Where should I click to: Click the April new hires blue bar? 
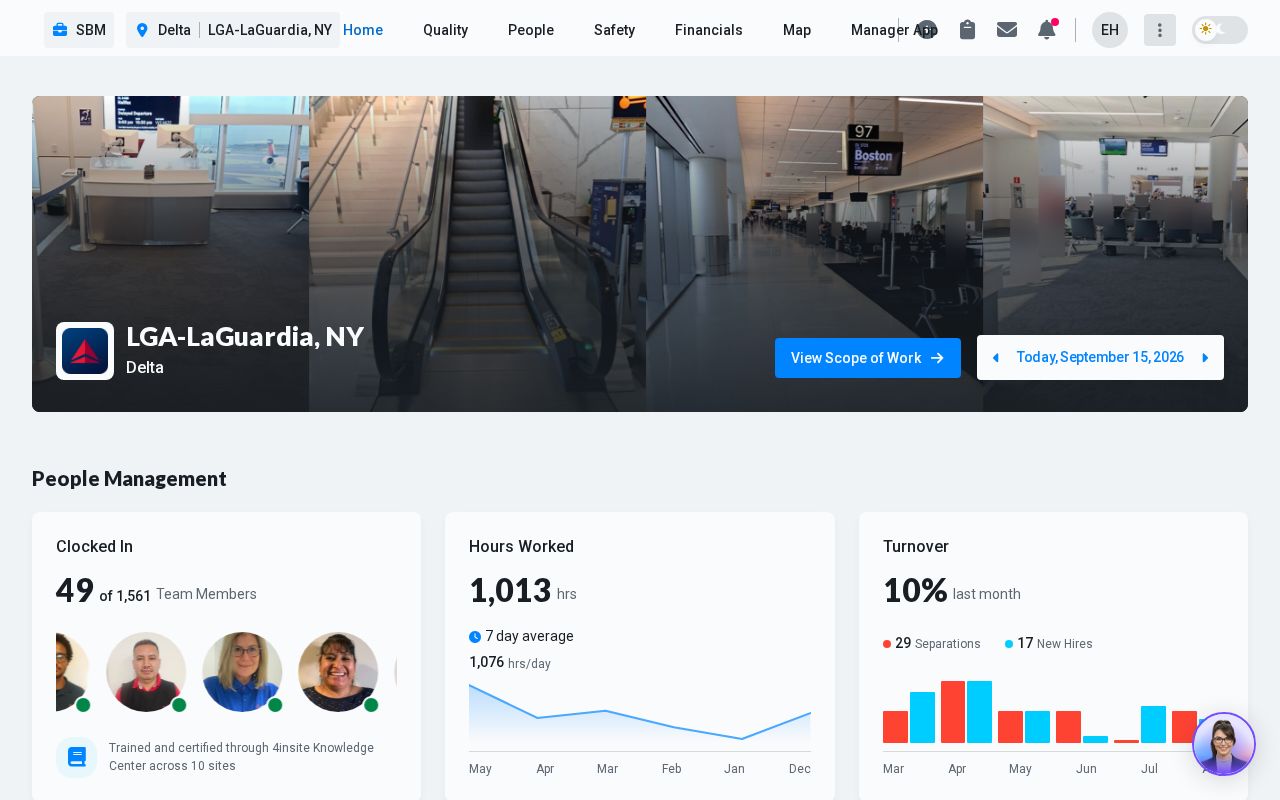(980, 712)
